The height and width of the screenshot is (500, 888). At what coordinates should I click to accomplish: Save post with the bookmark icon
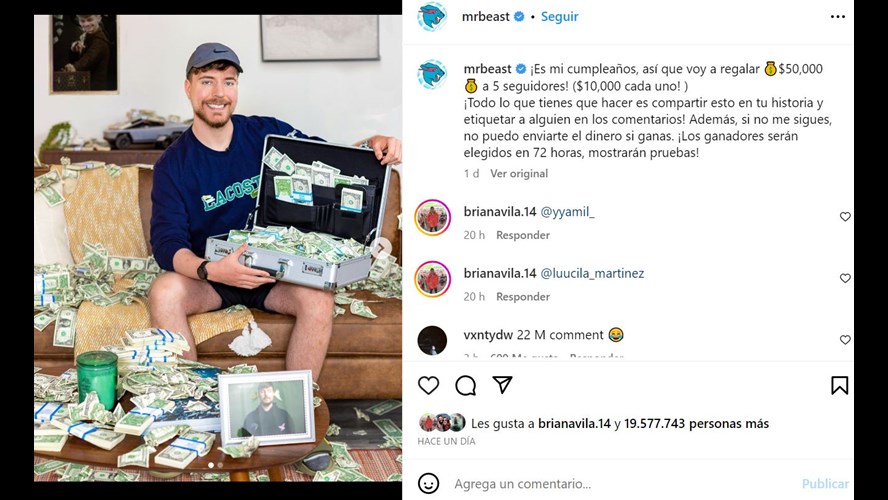tap(839, 386)
